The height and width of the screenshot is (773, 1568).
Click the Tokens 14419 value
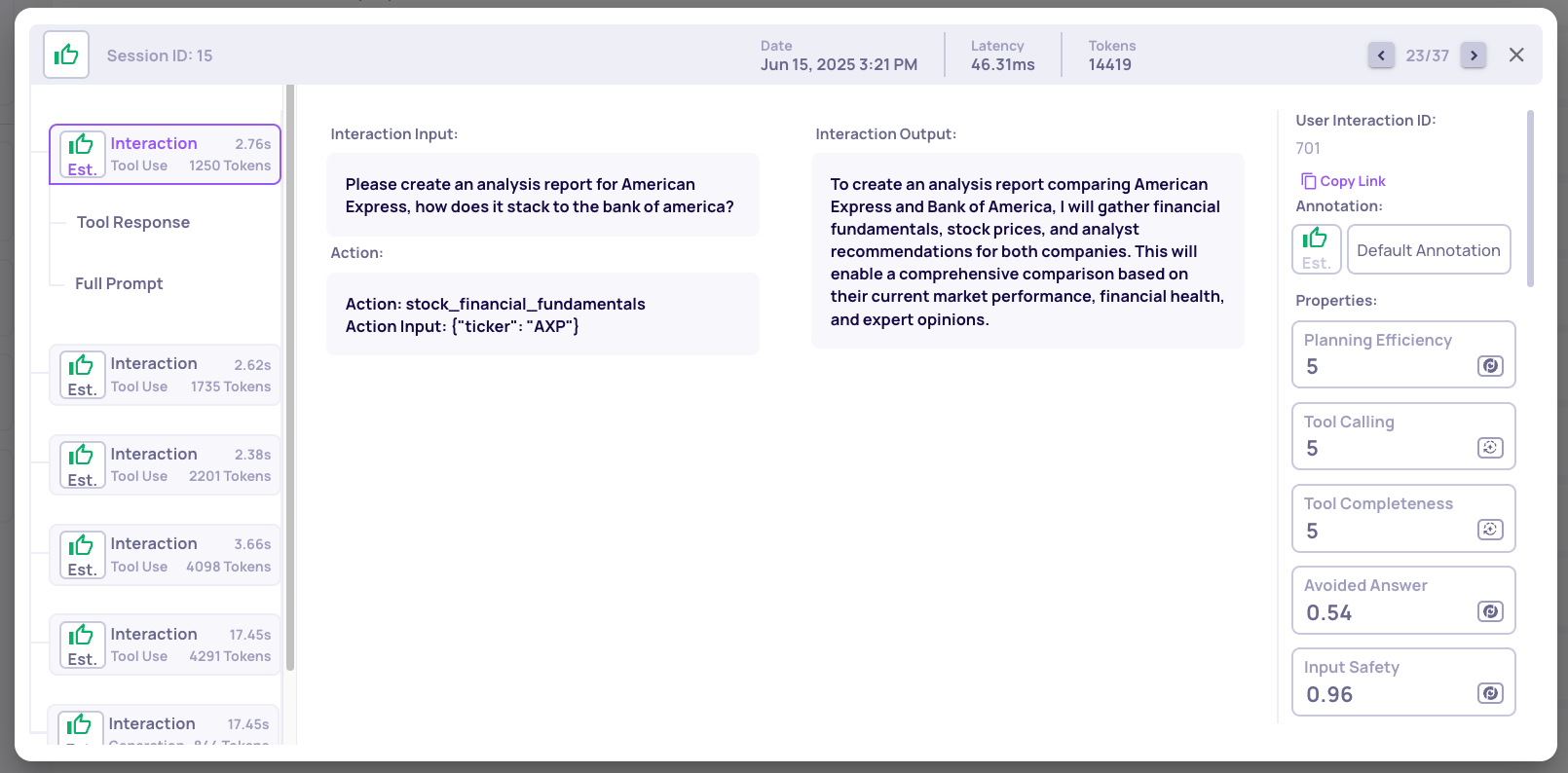(x=1109, y=64)
